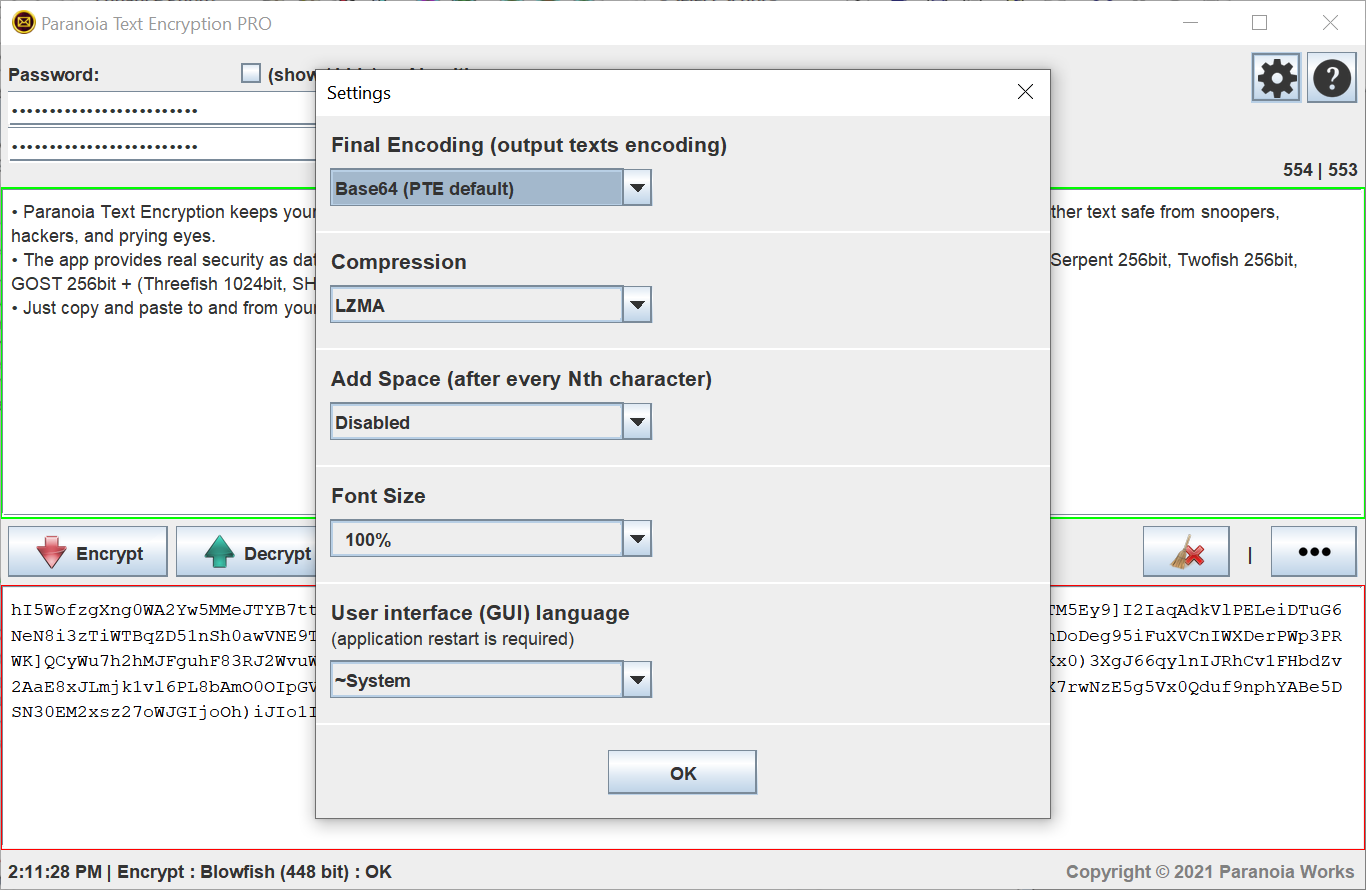Close the Settings dialog
The height and width of the screenshot is (890, 1366).
[1025, 92]
